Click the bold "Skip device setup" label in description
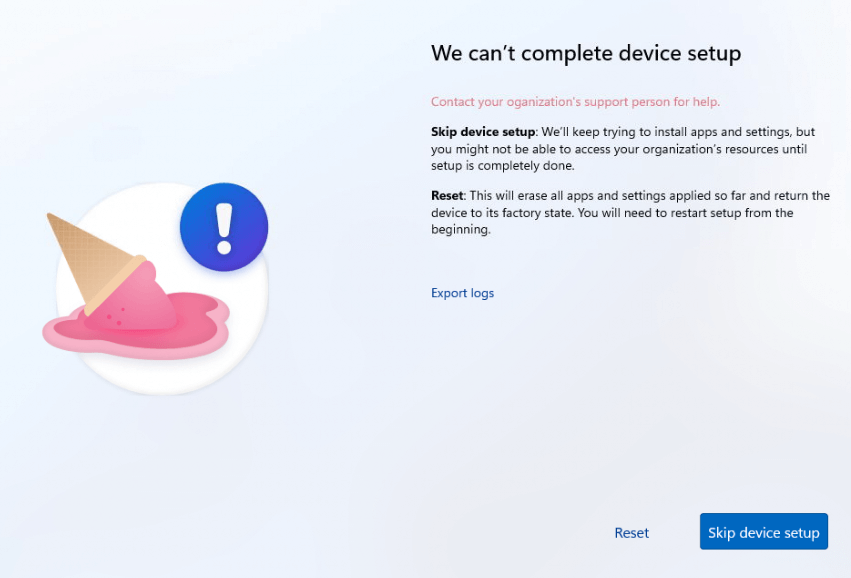 [x=483, y=132]
